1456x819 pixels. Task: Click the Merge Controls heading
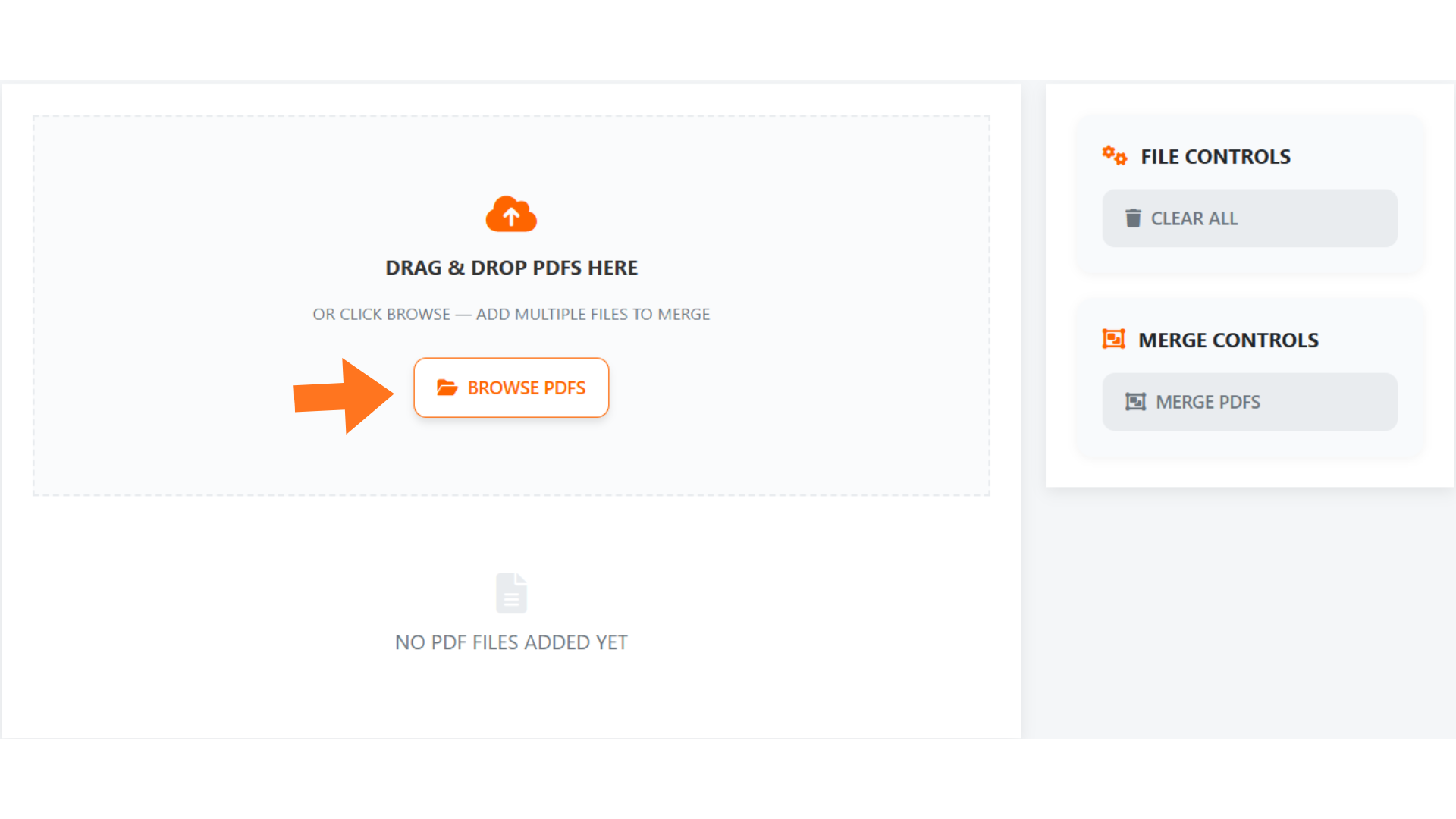(1228, 340)
